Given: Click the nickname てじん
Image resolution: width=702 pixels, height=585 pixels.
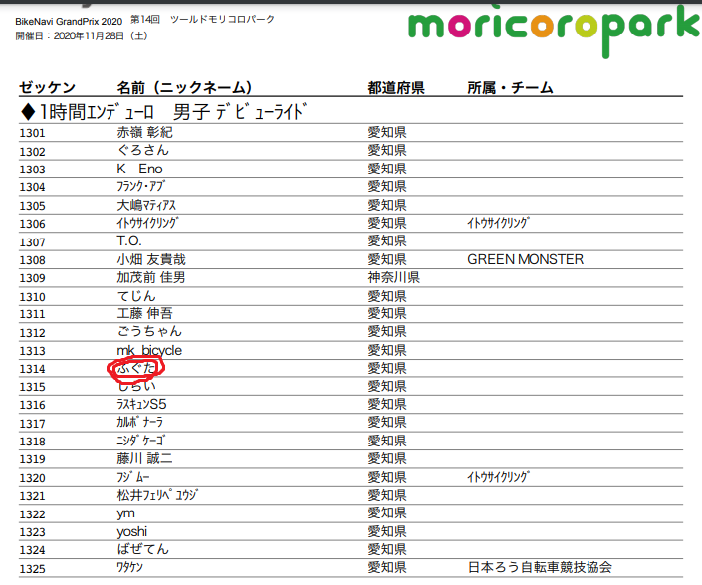Looking at the screenshot, I should (x=136, y=296).
